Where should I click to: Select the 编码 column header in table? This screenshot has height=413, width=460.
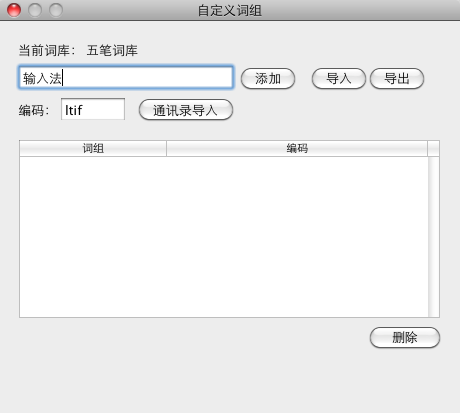297,148
